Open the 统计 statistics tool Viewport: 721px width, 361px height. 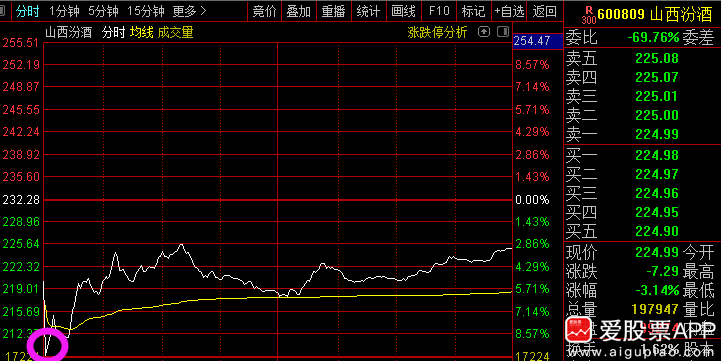pos(368,11)
